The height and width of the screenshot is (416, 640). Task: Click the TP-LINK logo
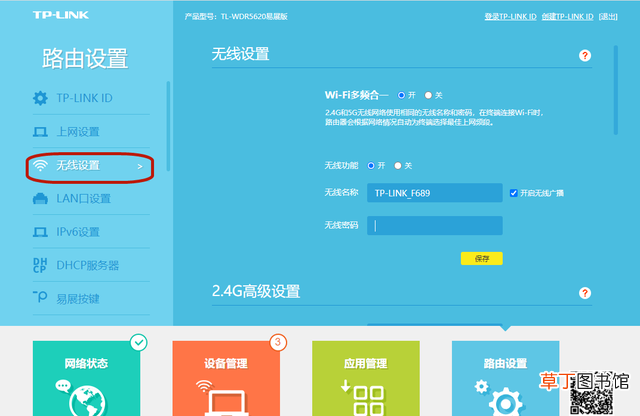[61, 15]
